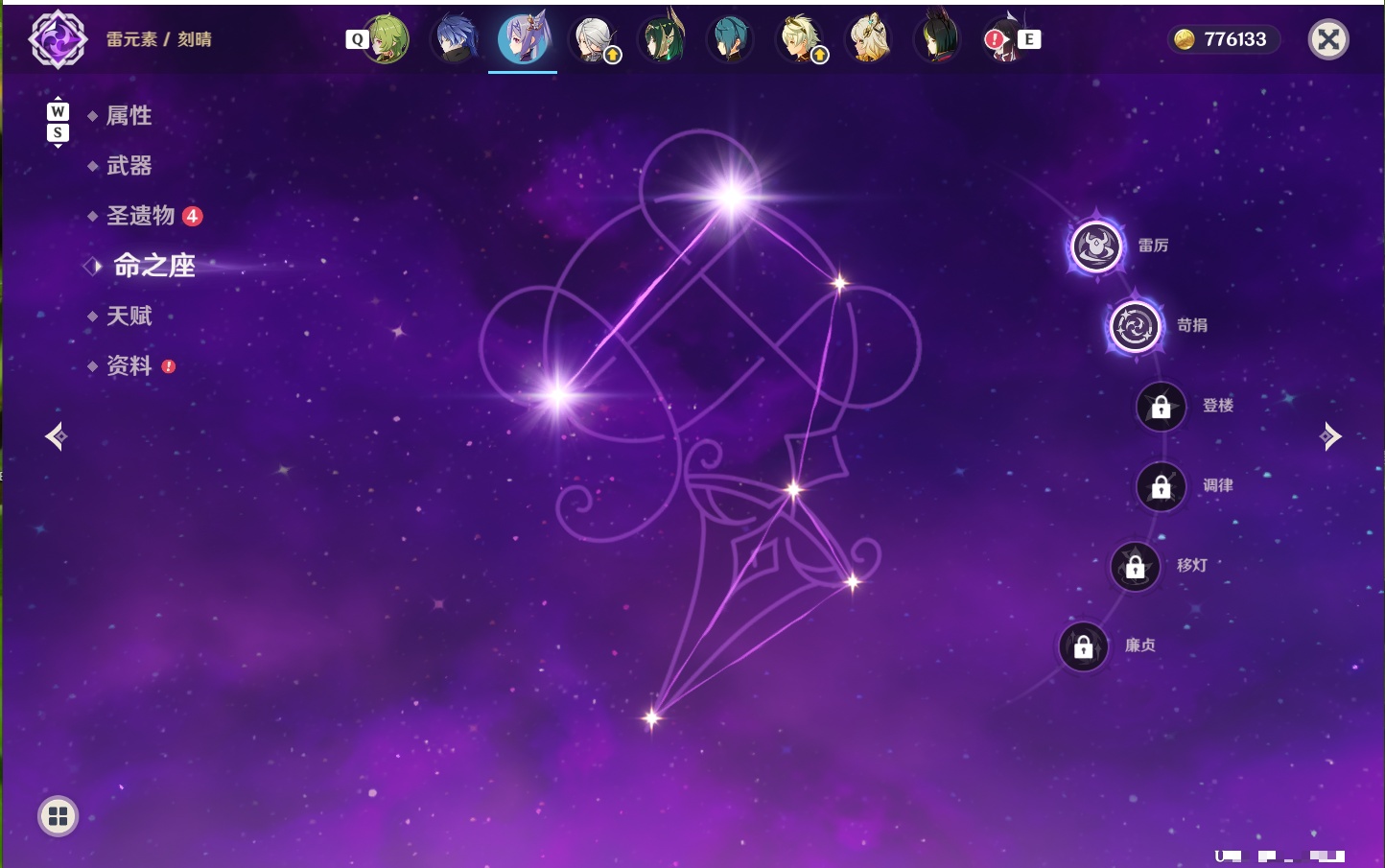The image size is (1385, 868).
Task: Close the character screen with X
Action: [x=1328, y=39]
